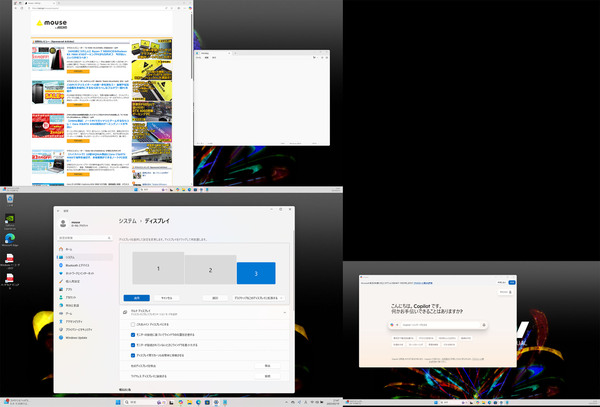Image resolution: width=600 pixels, height=407 pixels.
Task: Open アカウント page in Settings sidebar
Action: (x=84, y=298)
